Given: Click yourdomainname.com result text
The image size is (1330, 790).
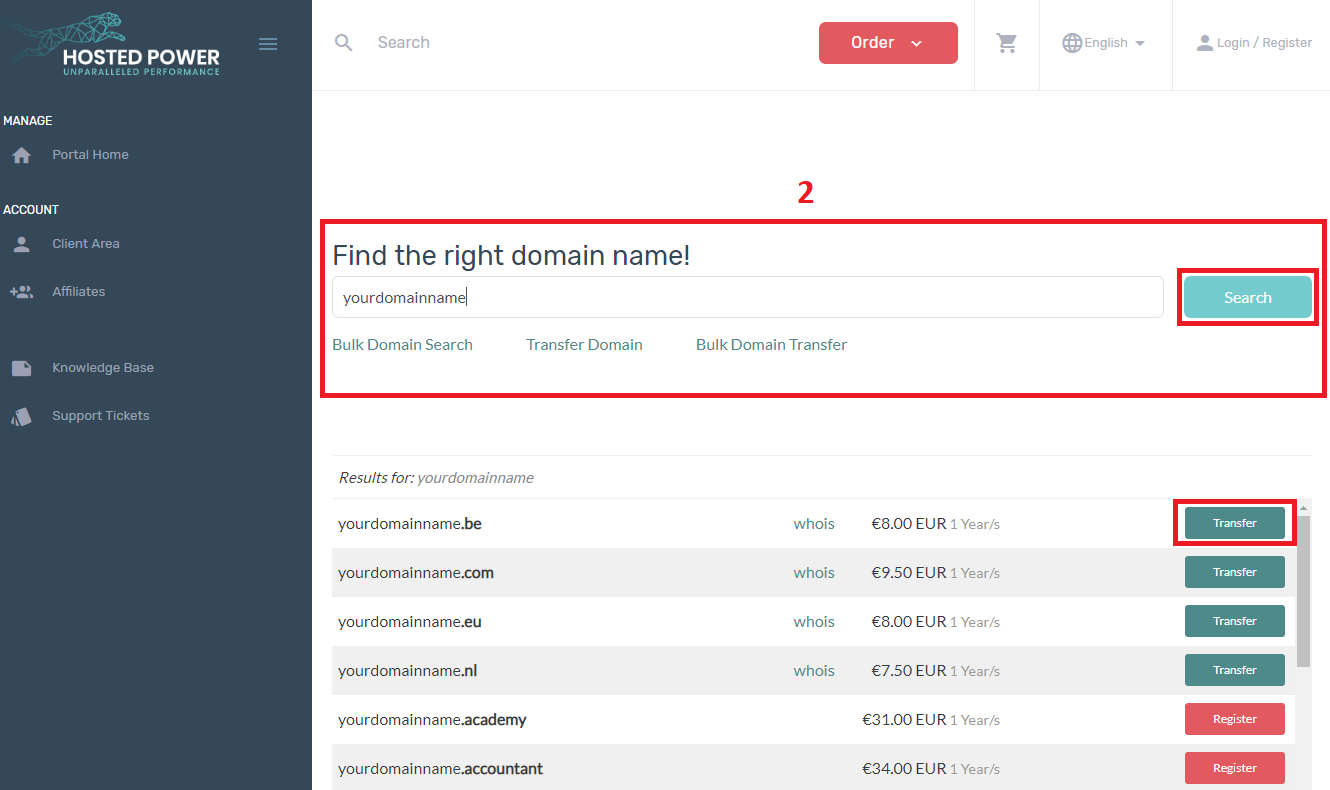Looking at the screenshot, I should (416, 573).
